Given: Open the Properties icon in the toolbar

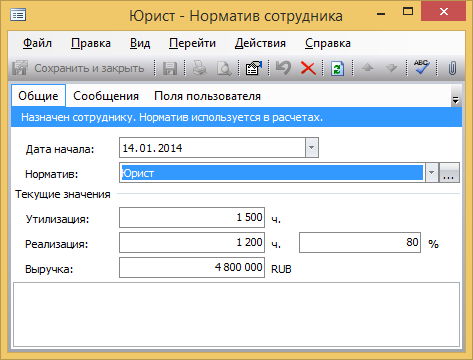Looking at the screenshot, I should pyautogui.click(x=254, y=68).
